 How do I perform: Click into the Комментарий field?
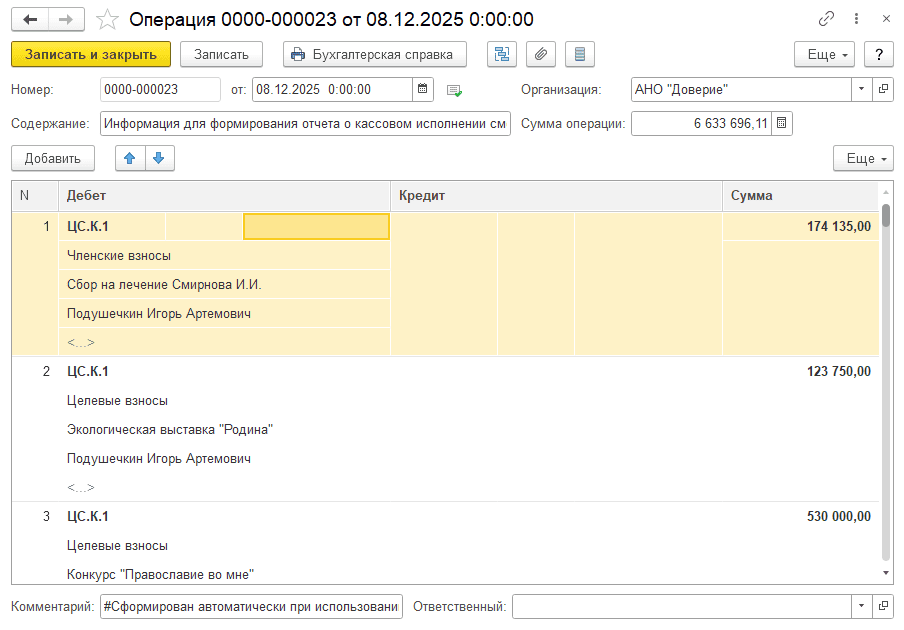coord(251,606)
